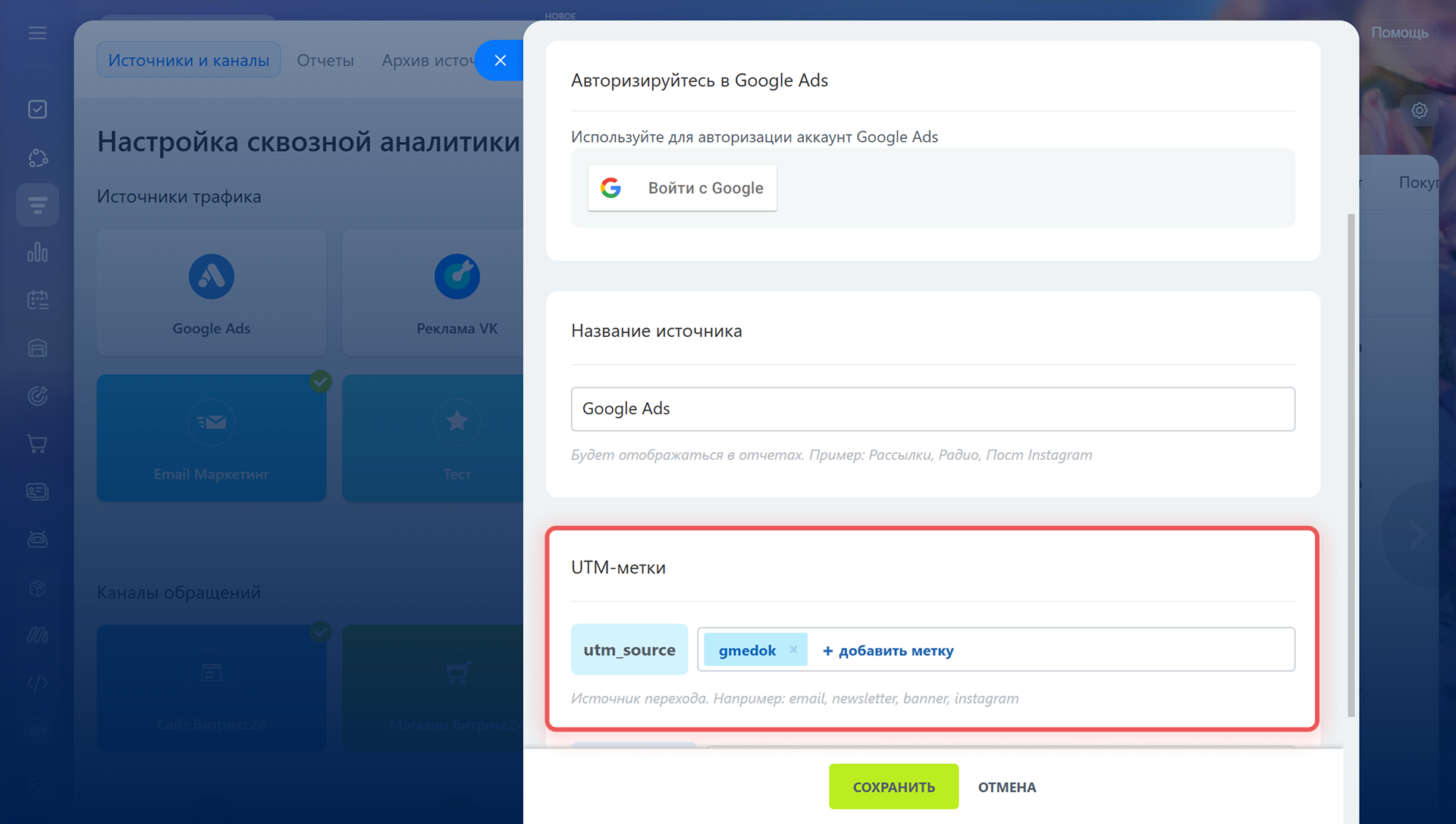Open the settings gear icon
The height and width of the screenshot is (824, 1456).
point(1419,111)
